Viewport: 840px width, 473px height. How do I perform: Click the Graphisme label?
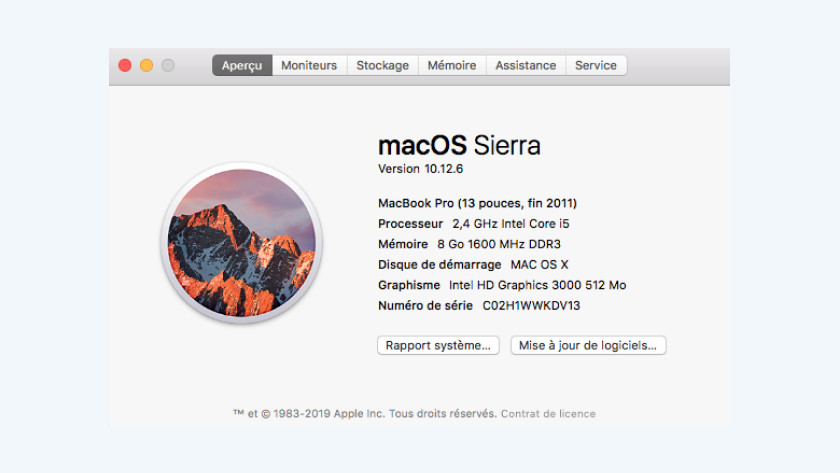[409, 285]
